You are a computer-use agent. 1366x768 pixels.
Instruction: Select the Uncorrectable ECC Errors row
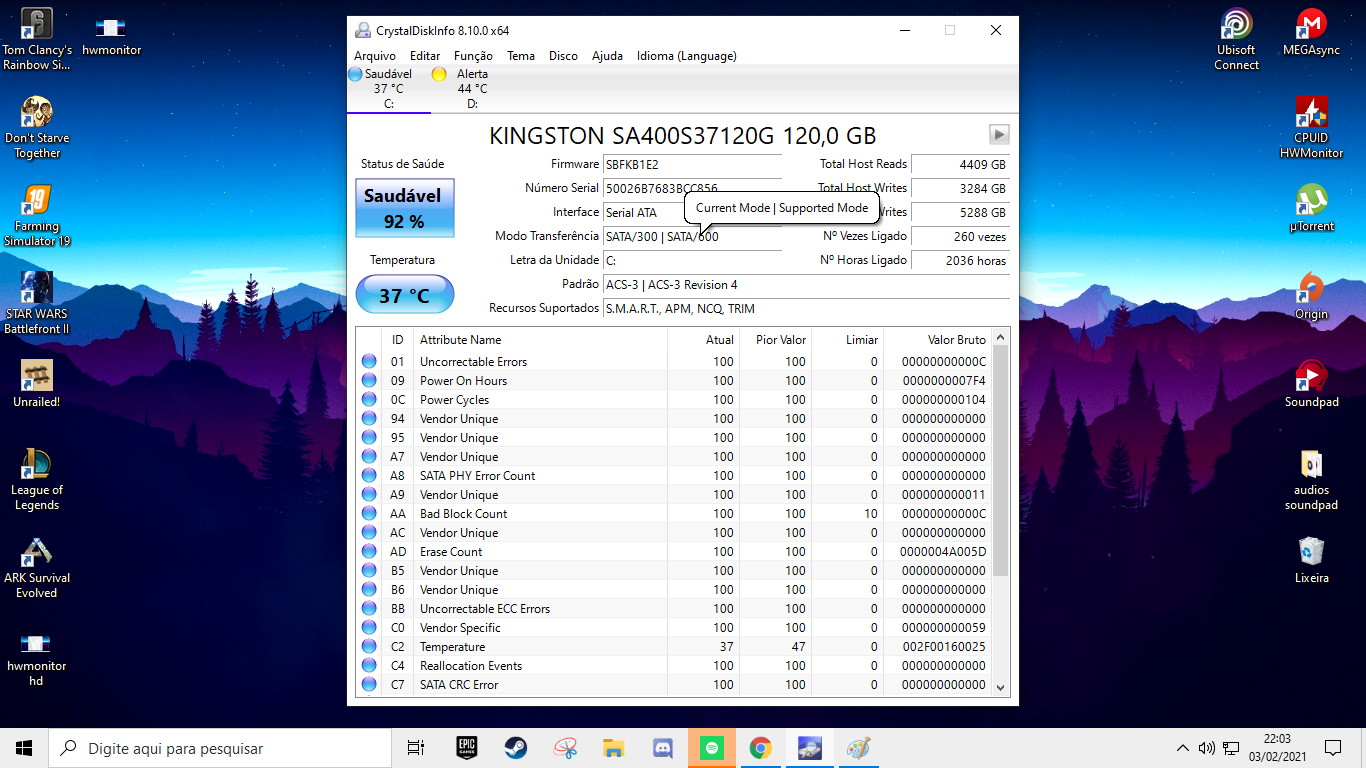pos(674,609)
